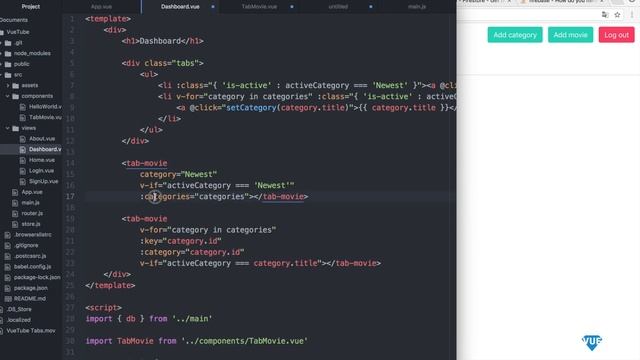This screenshot has height=360, width=640.
Task: Click the file icon beside TabMovie.vue
Action: (23, 118)
